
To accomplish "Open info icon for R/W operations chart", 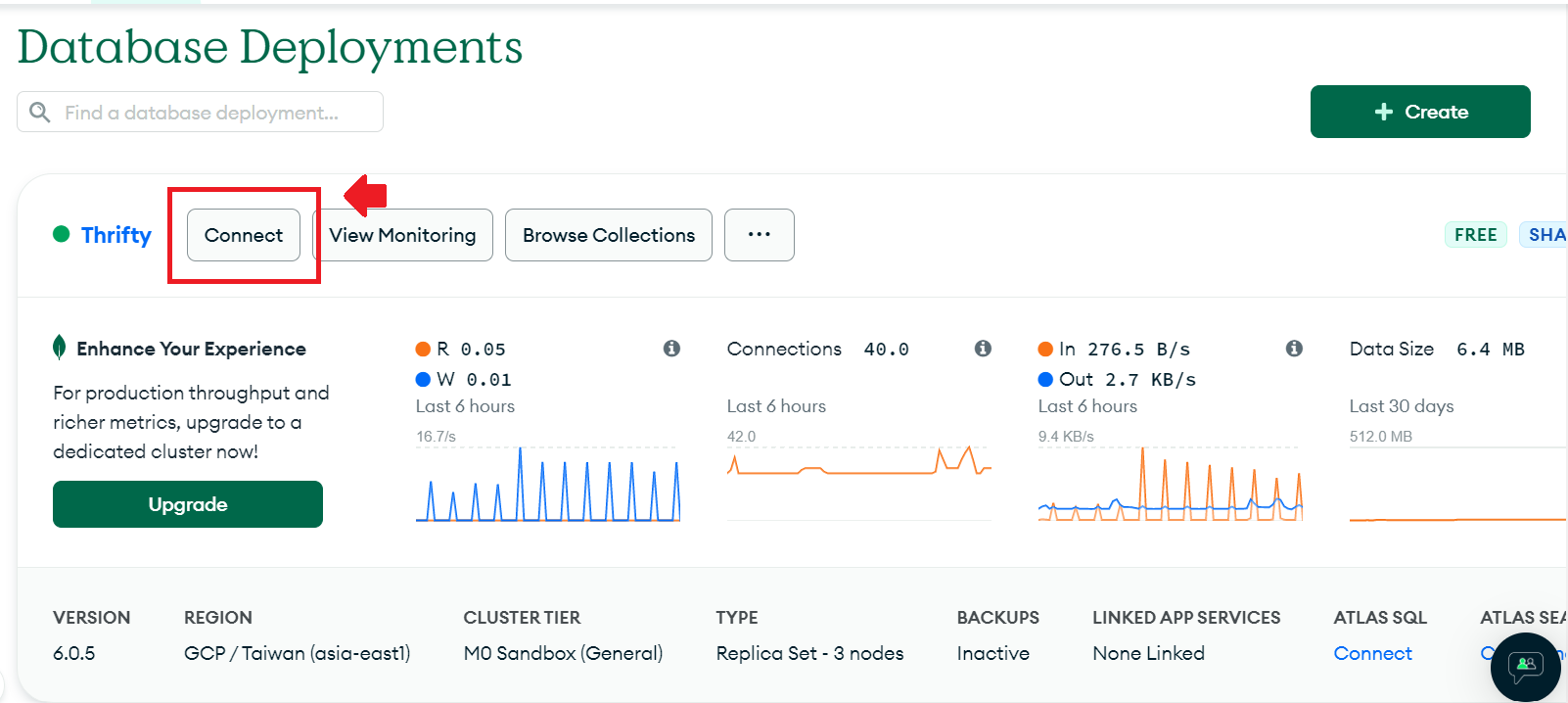I will [x=671, y=349].
